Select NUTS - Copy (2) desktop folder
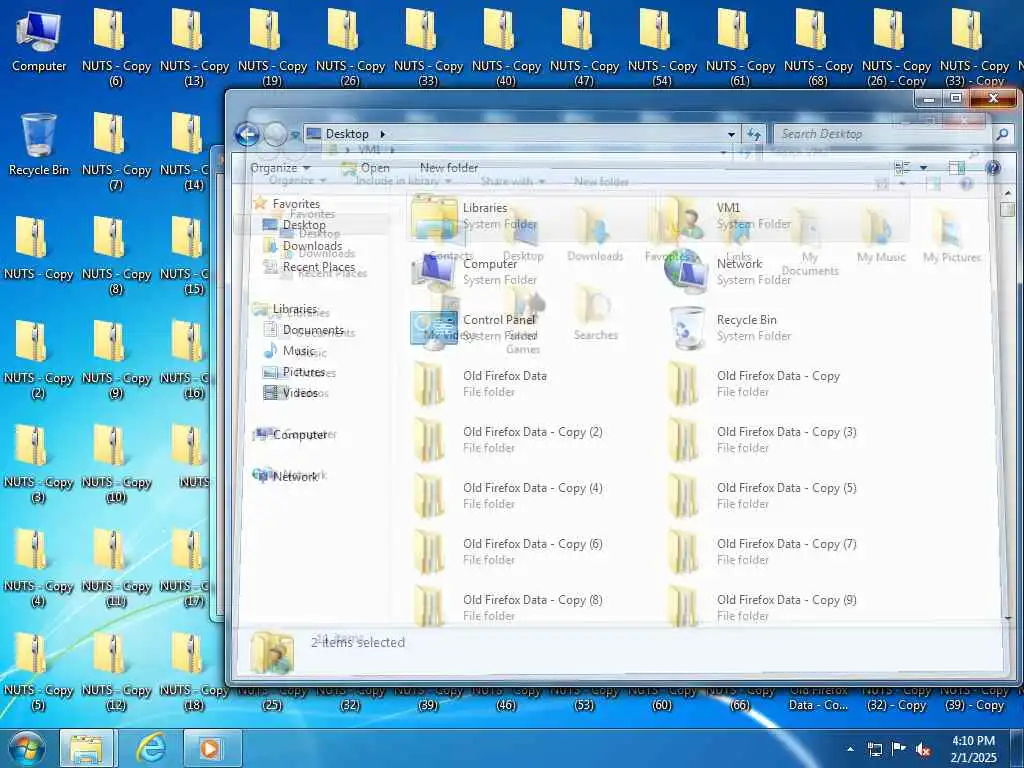 pyautogui.click(x=39, y=359)
